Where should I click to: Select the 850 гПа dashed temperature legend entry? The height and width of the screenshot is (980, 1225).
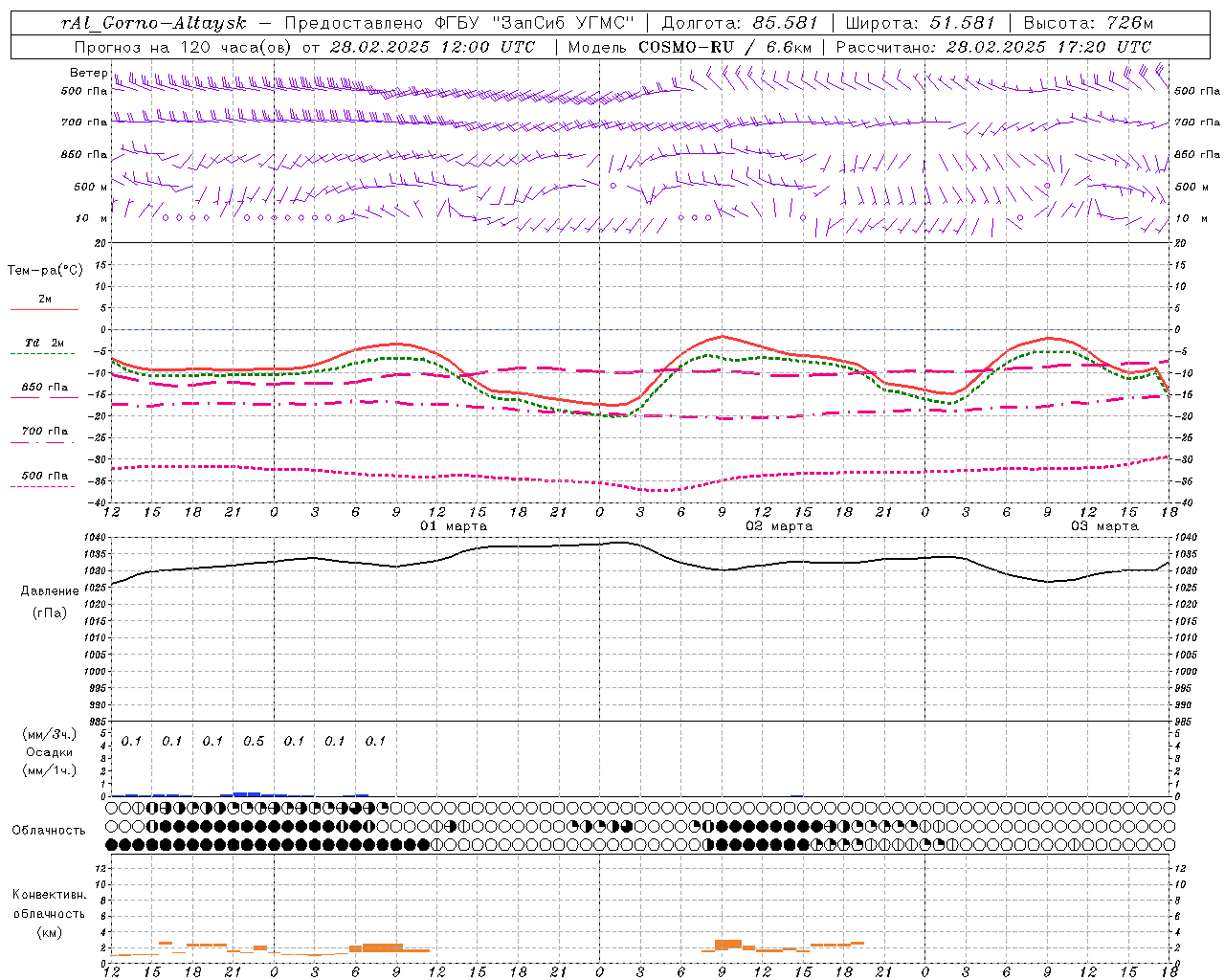coord(44,391)
